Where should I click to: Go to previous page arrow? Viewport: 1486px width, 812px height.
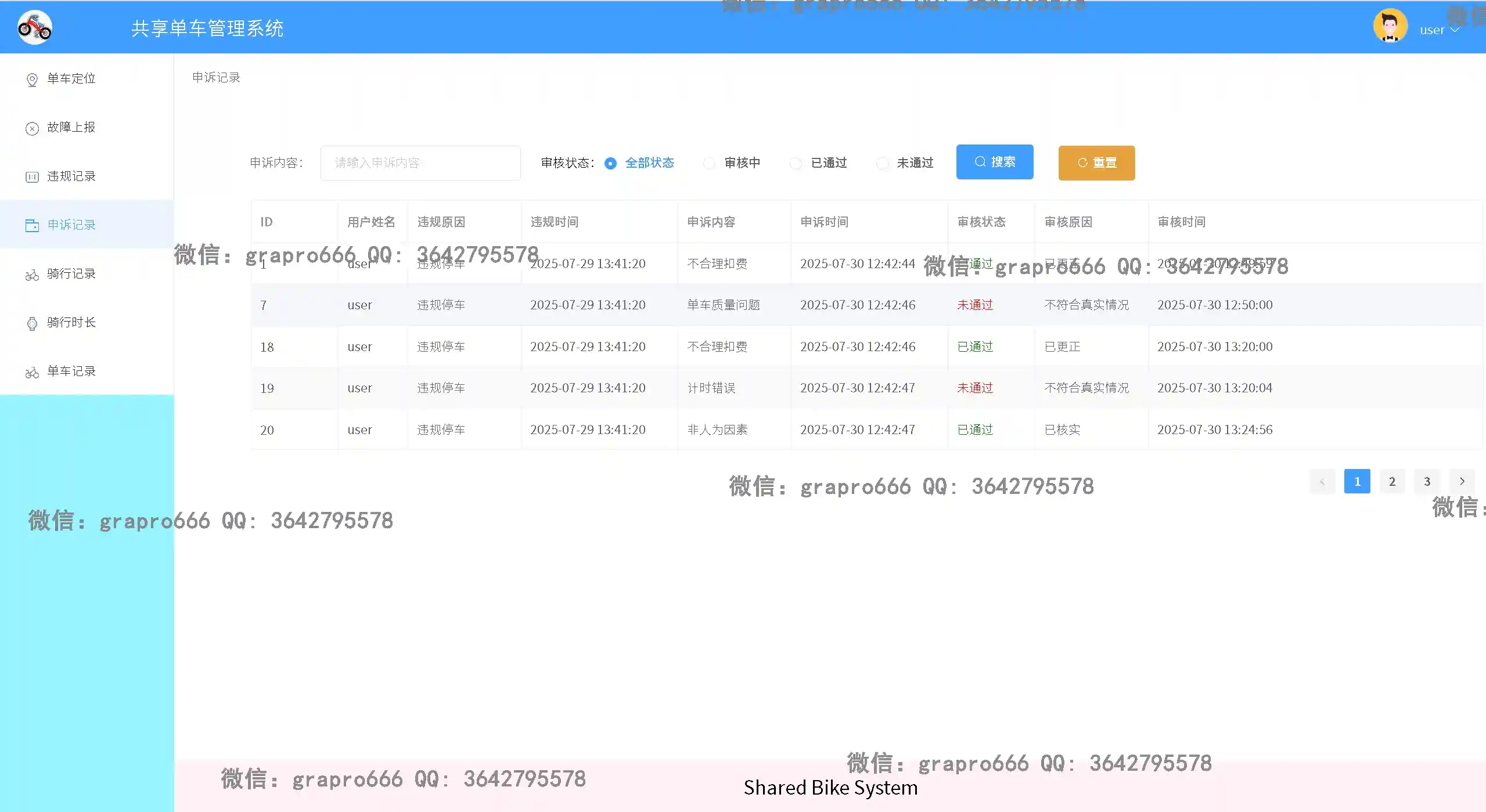click(x=1322, y=481)
